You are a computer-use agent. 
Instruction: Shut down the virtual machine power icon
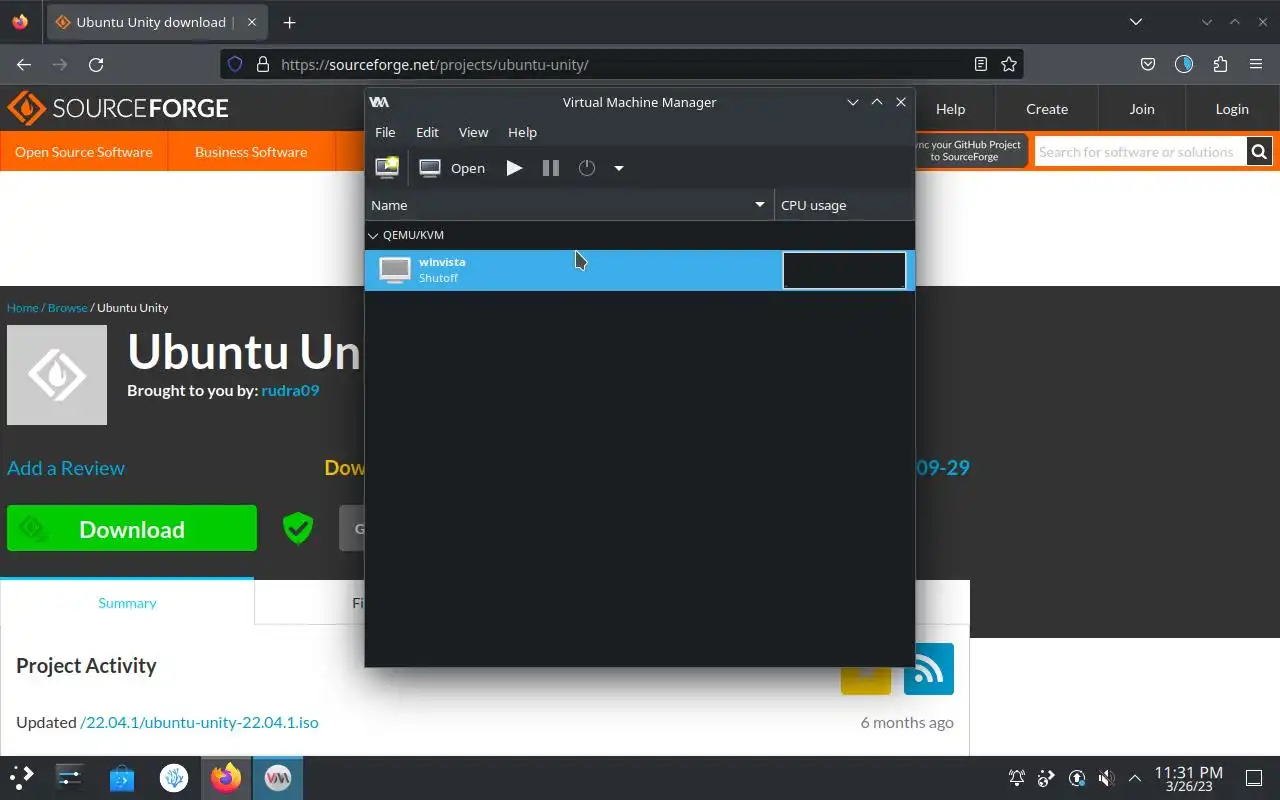click(x=587, y=168)
